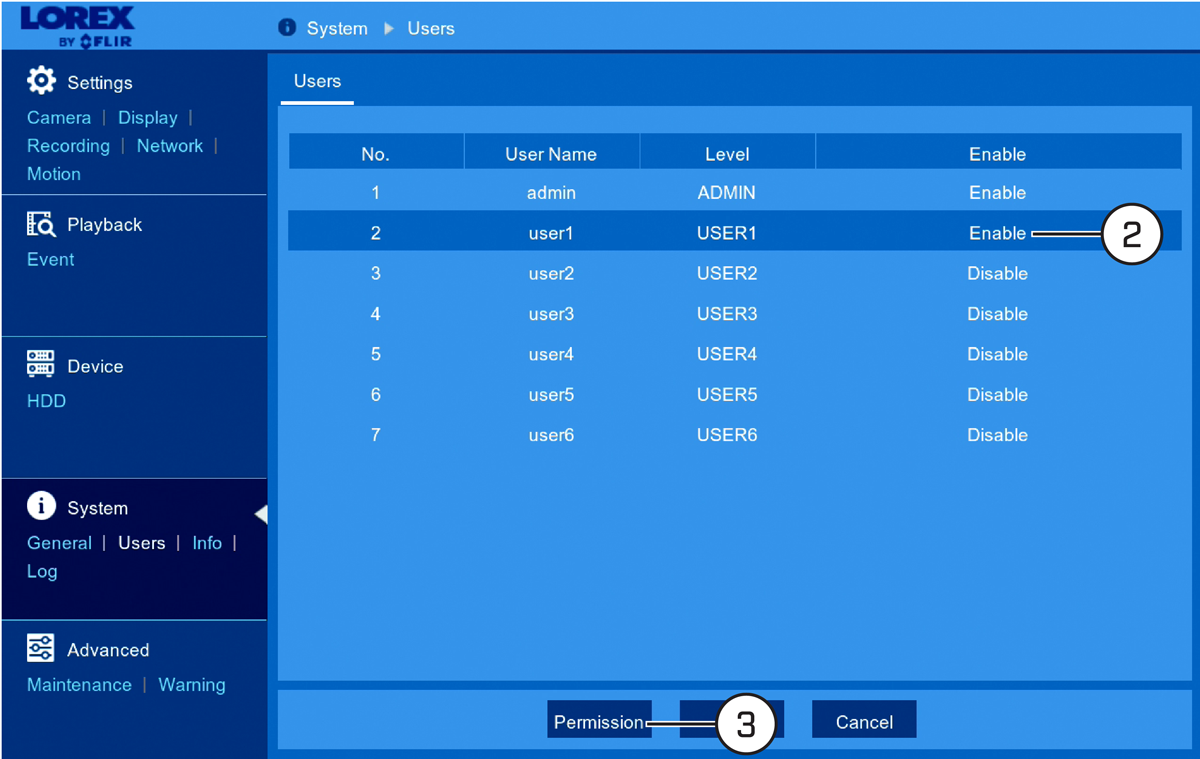1200x759 pixels.
Task: Click the Device recorder icon
Action: pos(41,365)
